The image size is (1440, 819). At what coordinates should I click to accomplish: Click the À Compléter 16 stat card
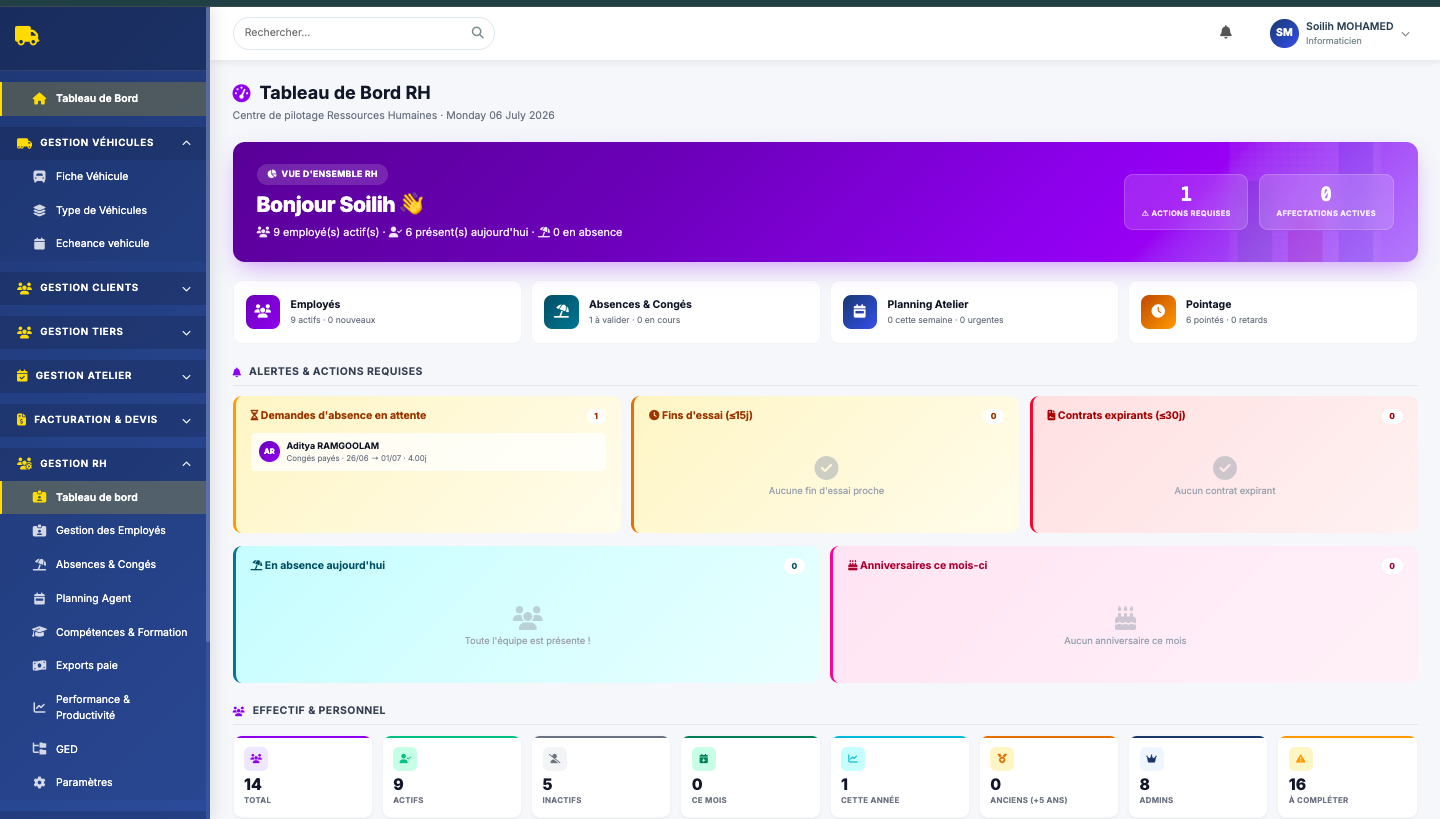(1347, 777)
